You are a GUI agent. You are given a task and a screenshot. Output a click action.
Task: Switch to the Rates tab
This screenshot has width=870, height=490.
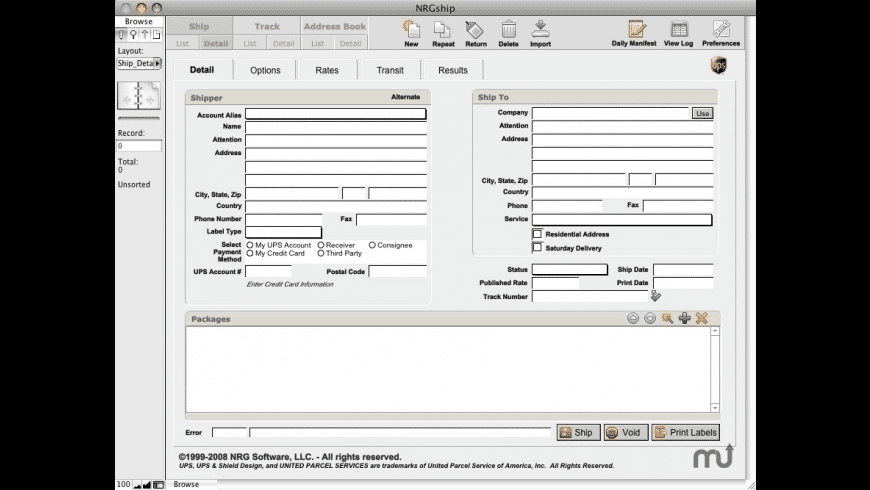coord(327,70)
